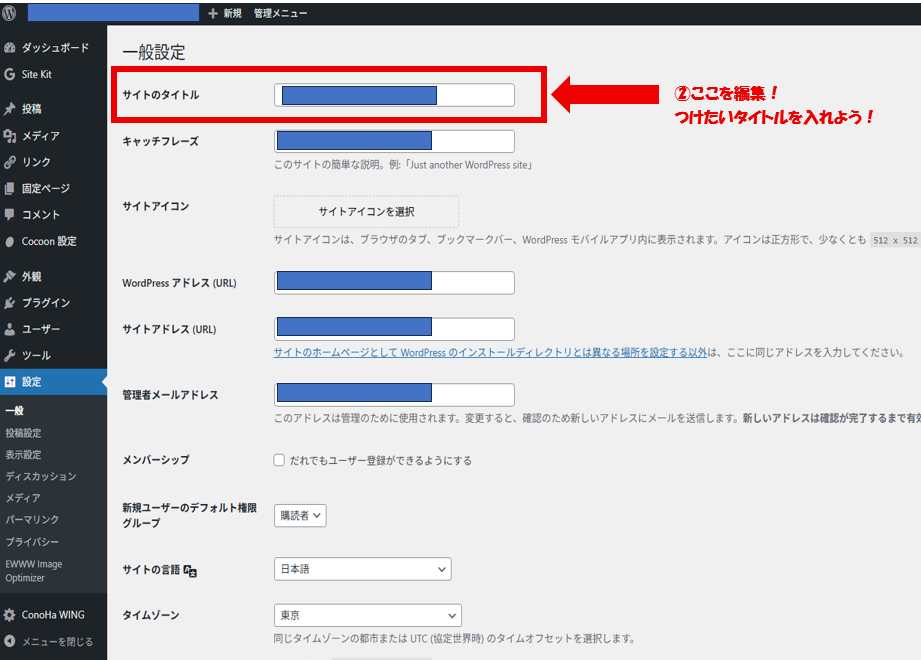This screenshot has width=921, height=660.
Task: Click the Posts (投稿) pin icon
Action: click(10, 109)
